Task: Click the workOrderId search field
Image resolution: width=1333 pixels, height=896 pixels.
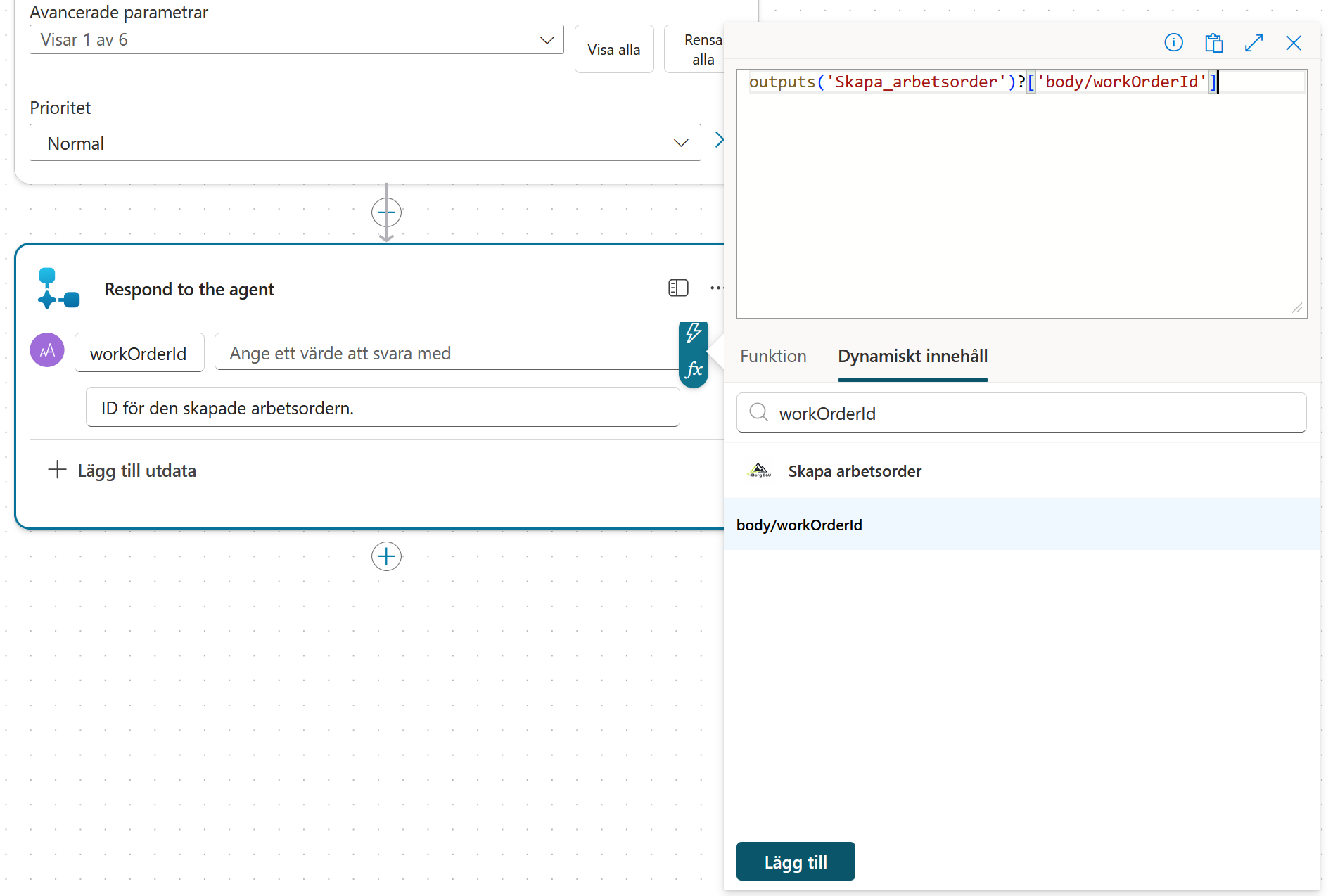Action: pyautogui.click(x=1021, y=413)
